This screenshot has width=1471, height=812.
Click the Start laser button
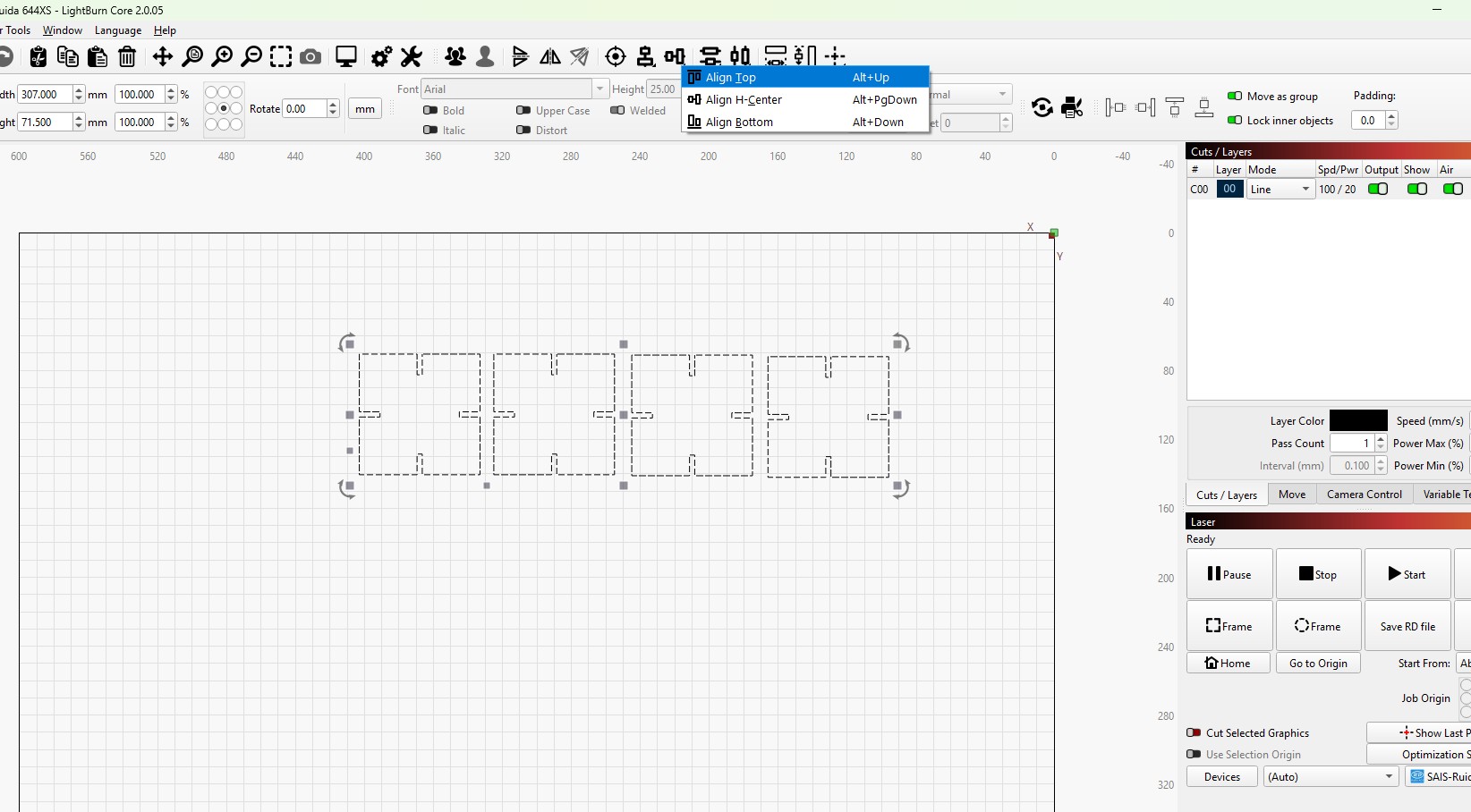tap(1407, 574)
